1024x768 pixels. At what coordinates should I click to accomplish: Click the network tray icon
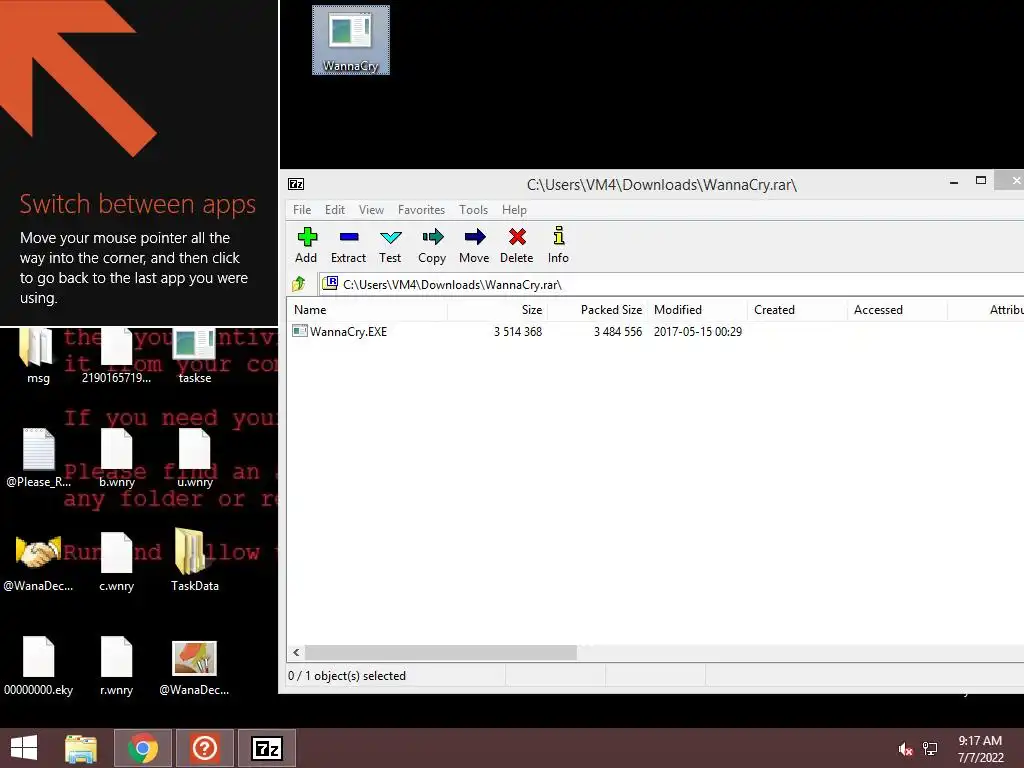pos(930,749)
